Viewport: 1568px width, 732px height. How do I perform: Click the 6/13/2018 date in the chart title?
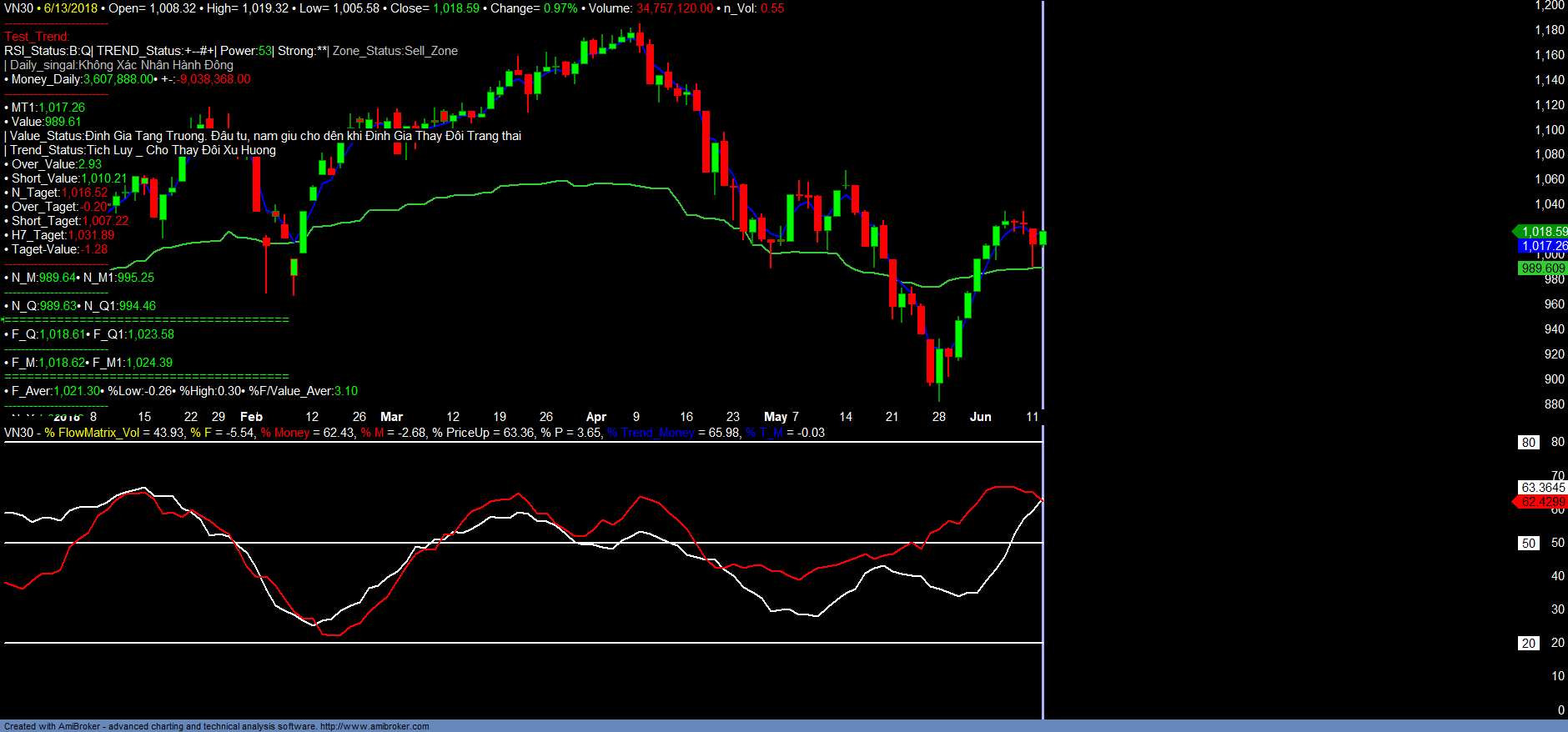70,8
